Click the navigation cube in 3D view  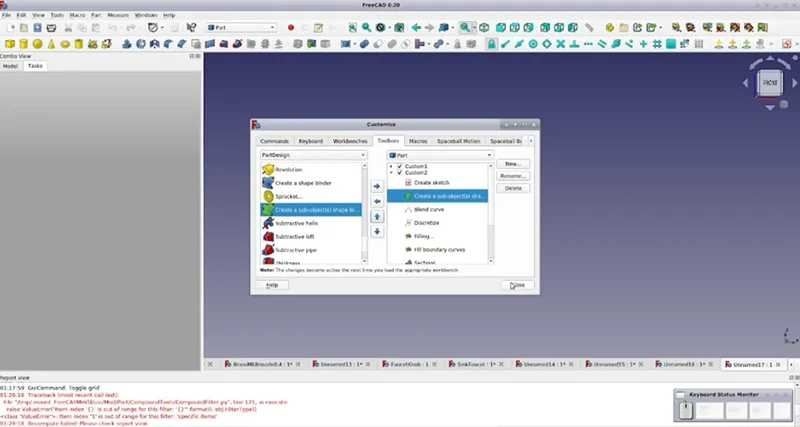769,83
